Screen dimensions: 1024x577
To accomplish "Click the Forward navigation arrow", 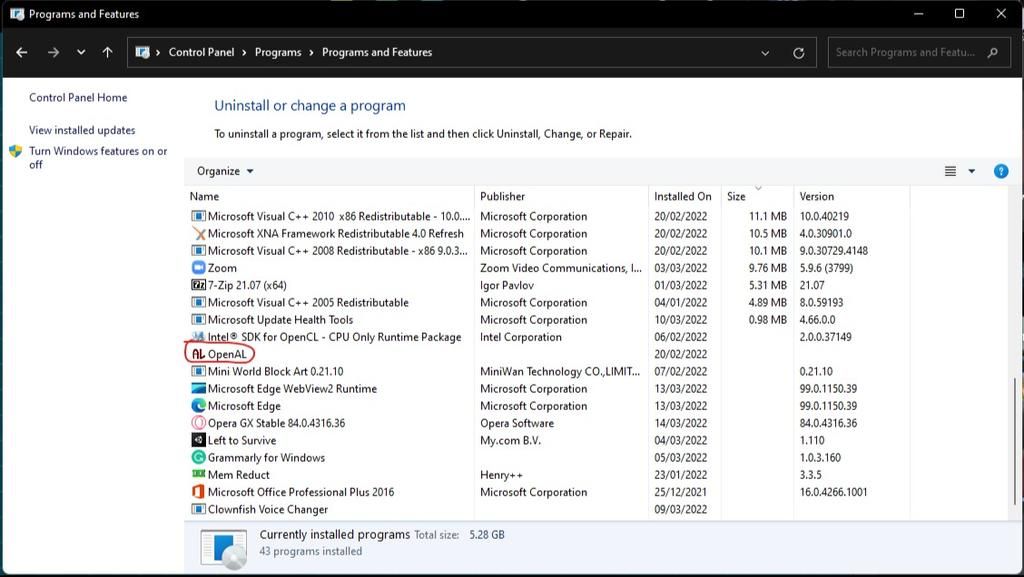I will click(53, 52).
